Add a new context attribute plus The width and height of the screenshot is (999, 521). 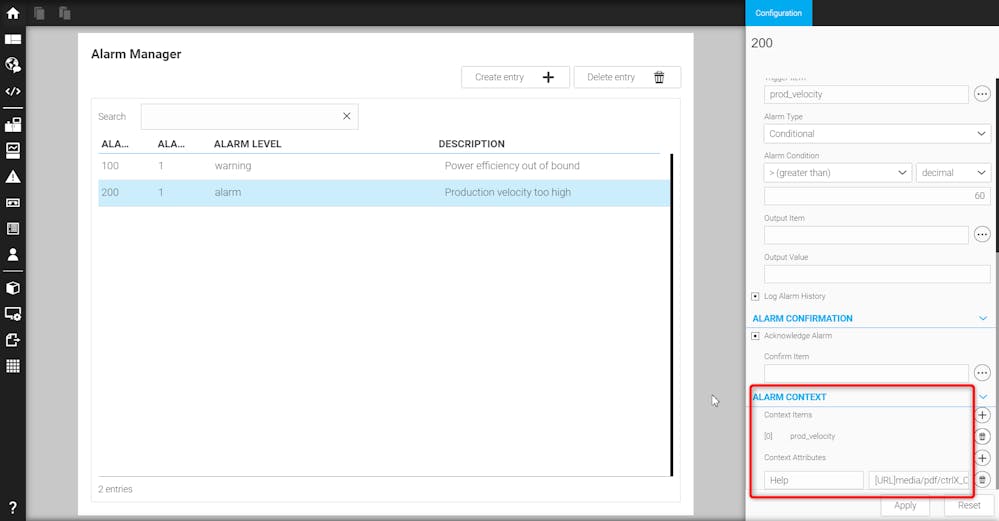click(982, 458)
